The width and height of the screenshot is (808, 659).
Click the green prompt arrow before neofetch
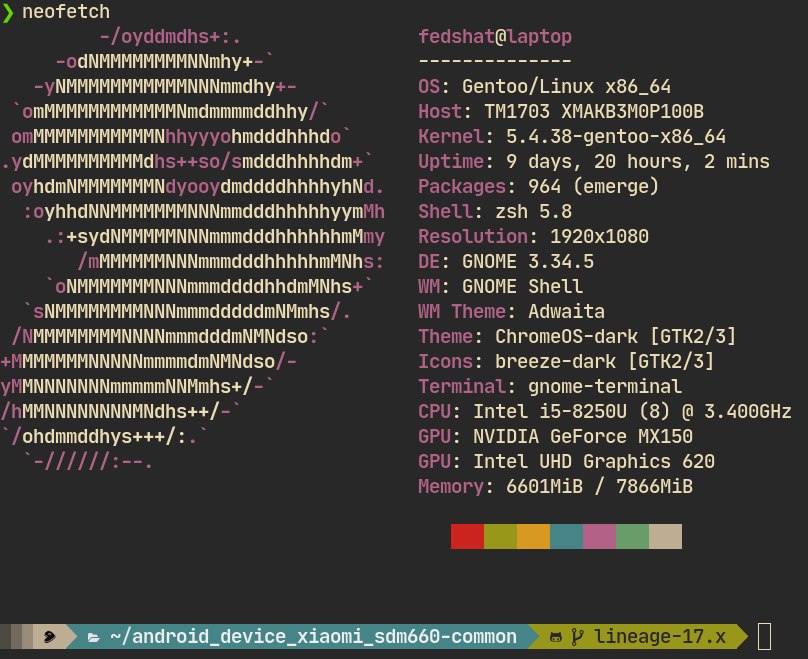point(7,12)
